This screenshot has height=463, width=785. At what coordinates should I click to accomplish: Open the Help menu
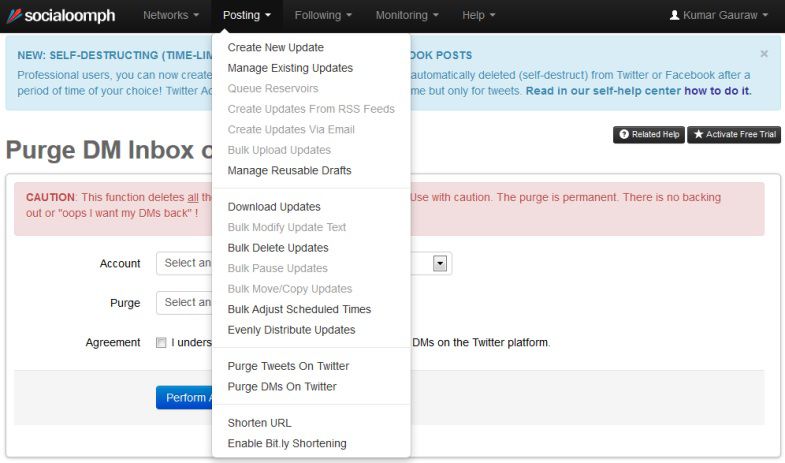479,16
